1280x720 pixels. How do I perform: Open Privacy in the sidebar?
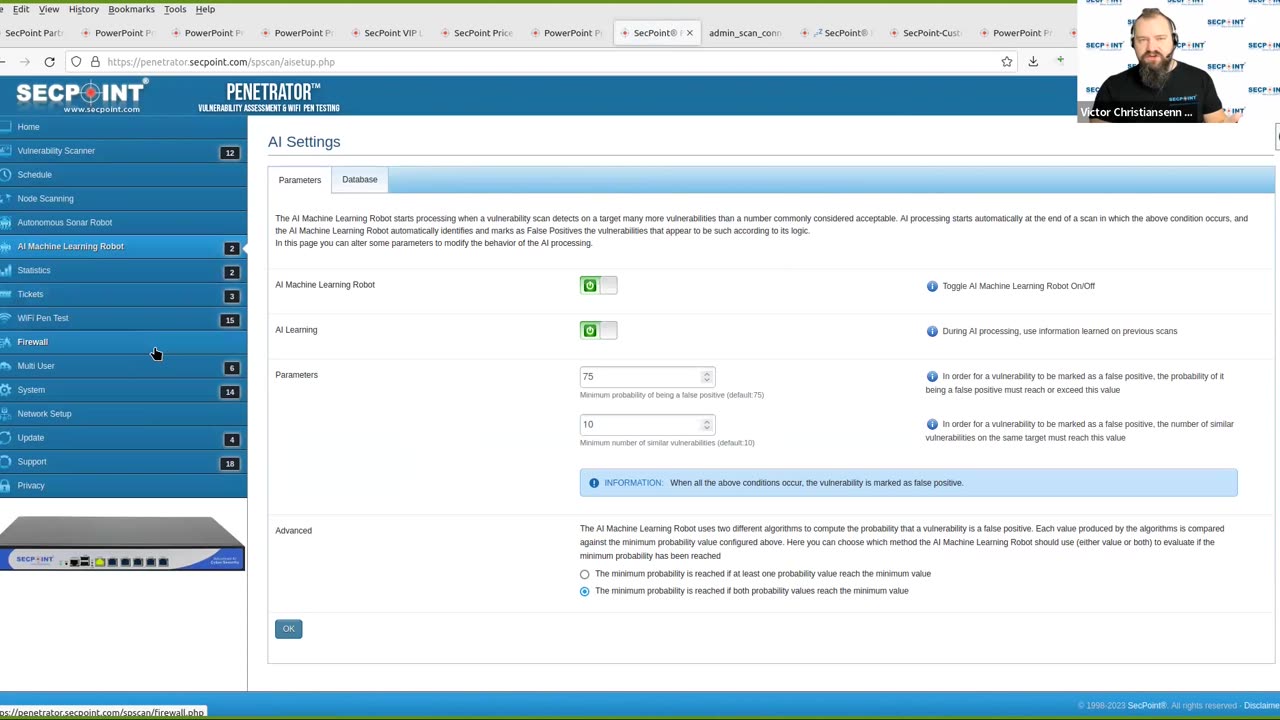tap(123, 487)
